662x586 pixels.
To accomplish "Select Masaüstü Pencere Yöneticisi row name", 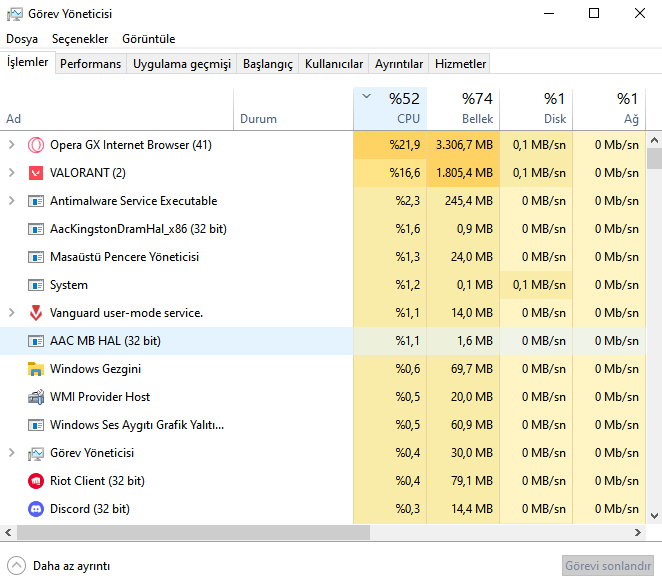I will (x=124, y=257).
